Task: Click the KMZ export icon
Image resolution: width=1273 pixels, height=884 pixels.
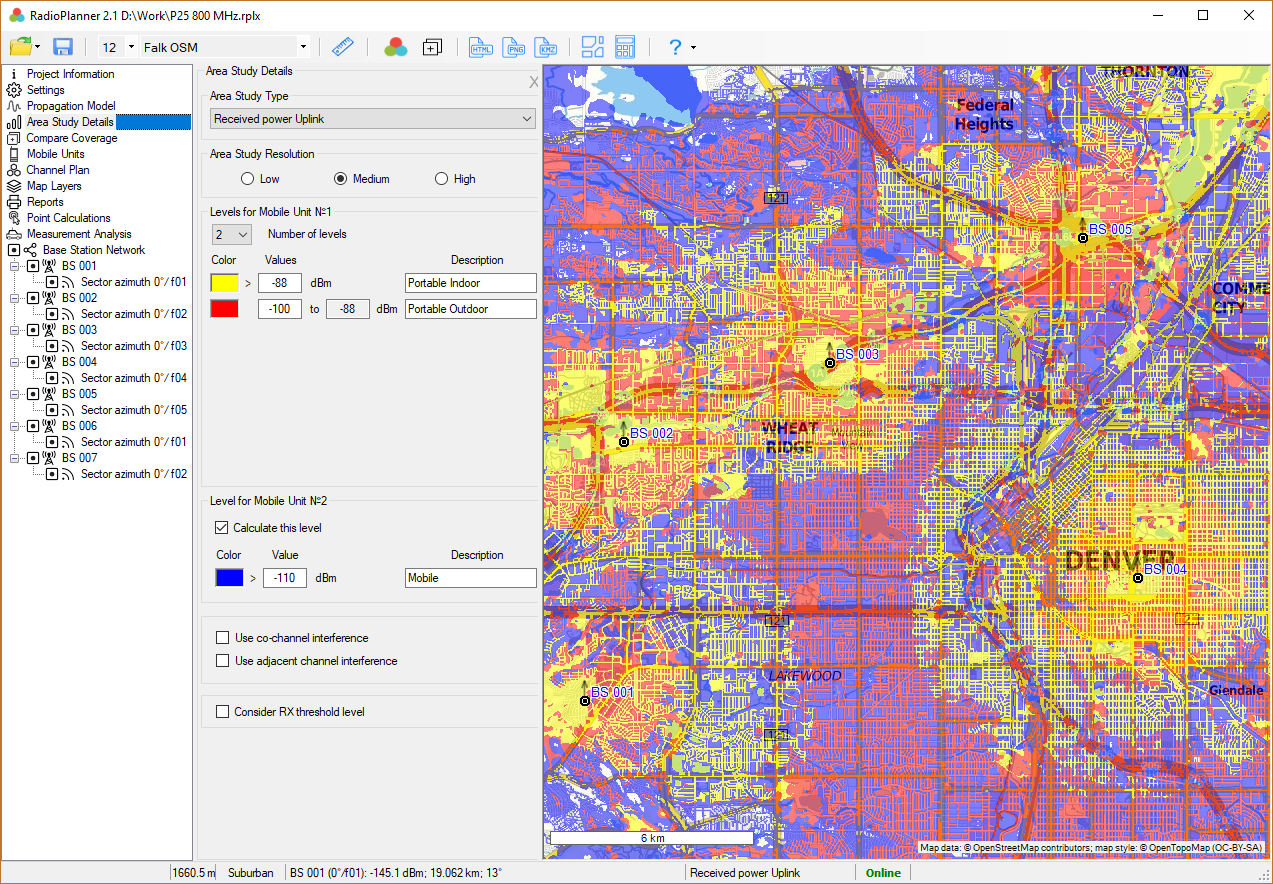Action: tap(547, 47)
